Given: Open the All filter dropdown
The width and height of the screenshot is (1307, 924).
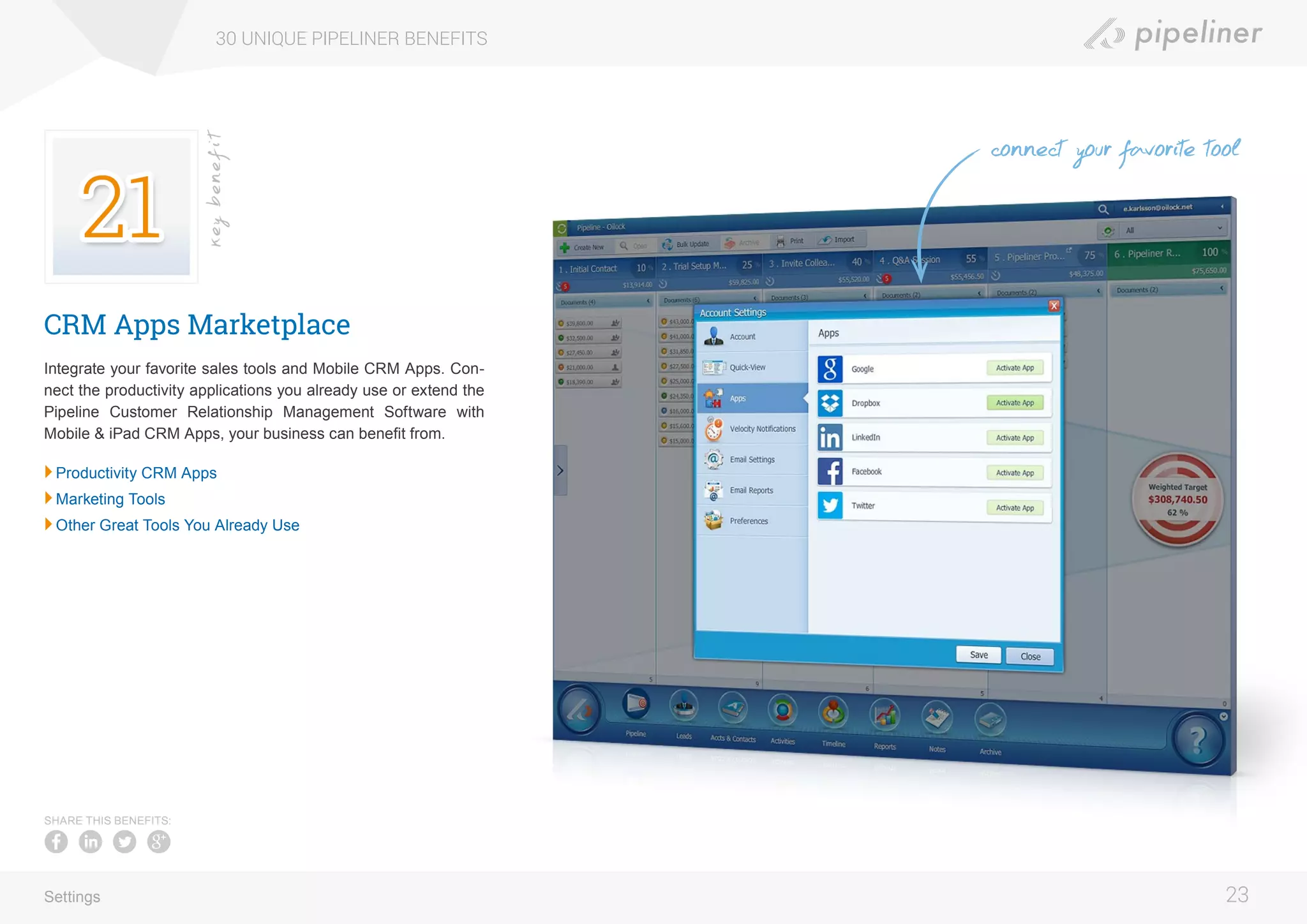Looking at the screenshot, I should 1162,230.
